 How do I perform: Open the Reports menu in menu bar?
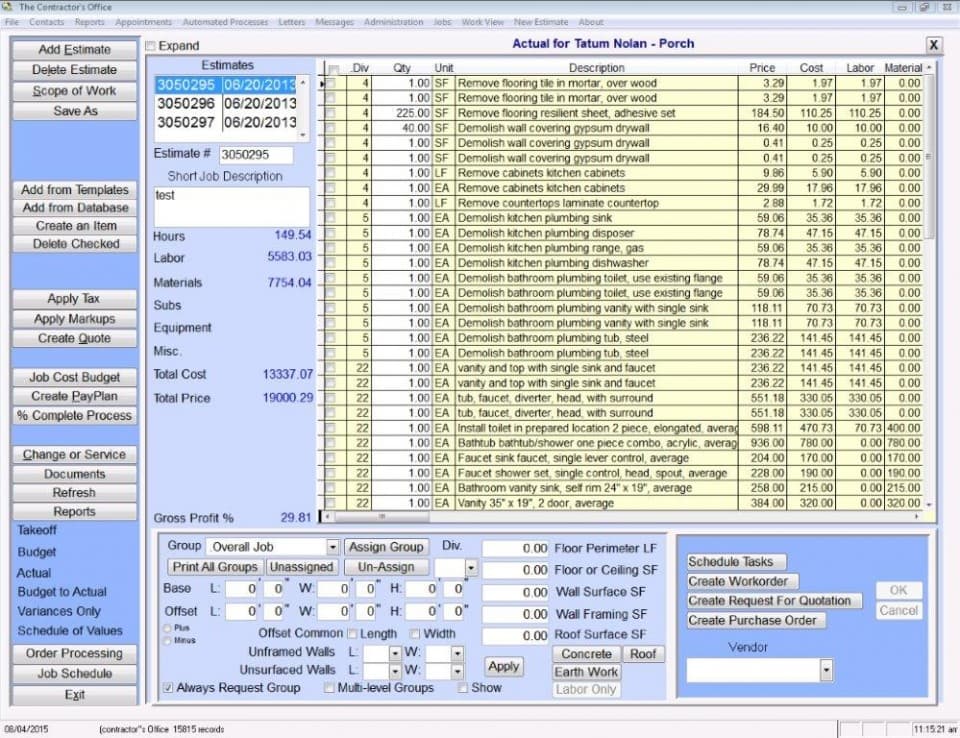[x=89, y=22]
